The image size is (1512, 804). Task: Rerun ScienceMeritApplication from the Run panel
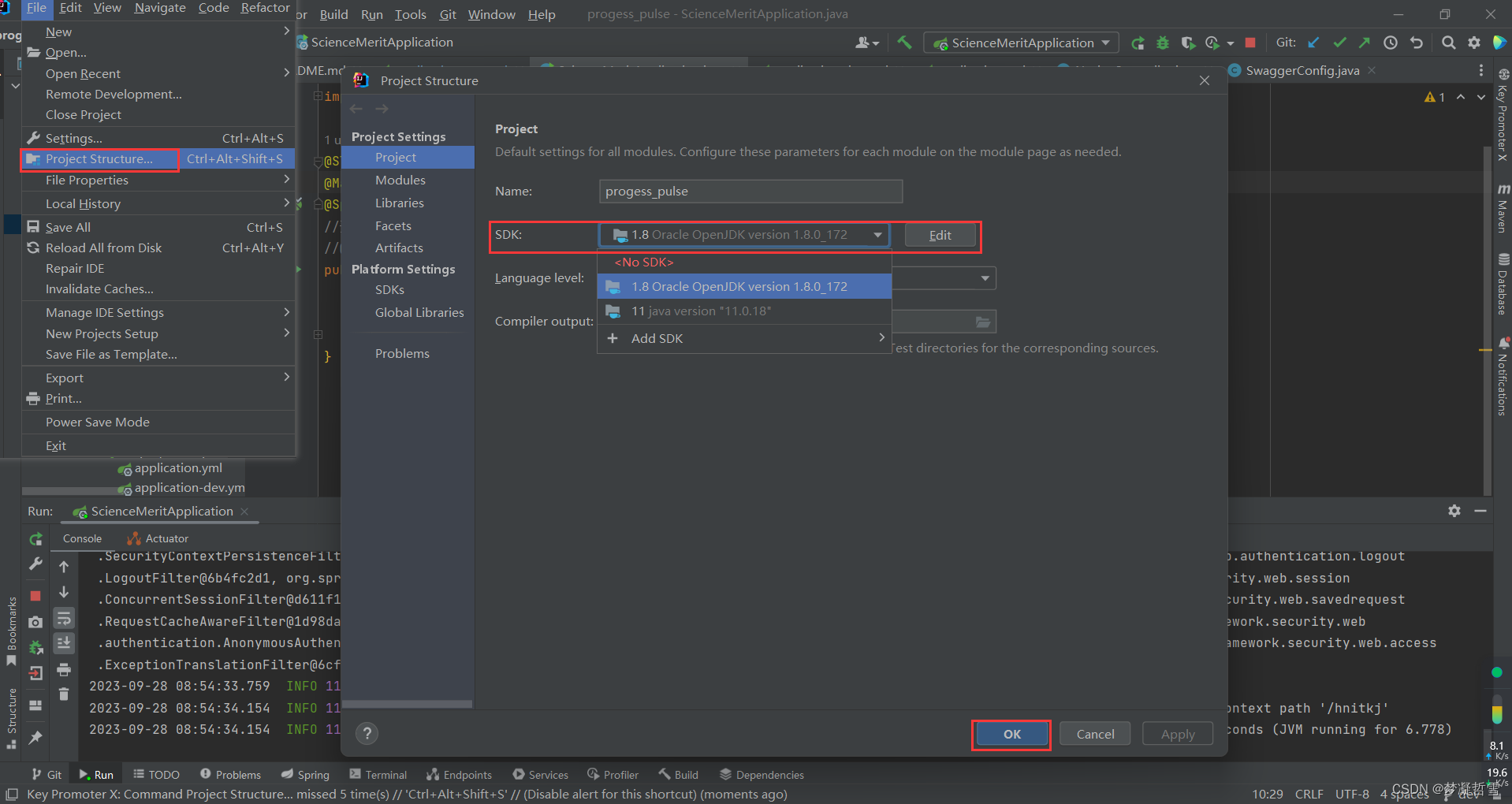tap(35, 539)
